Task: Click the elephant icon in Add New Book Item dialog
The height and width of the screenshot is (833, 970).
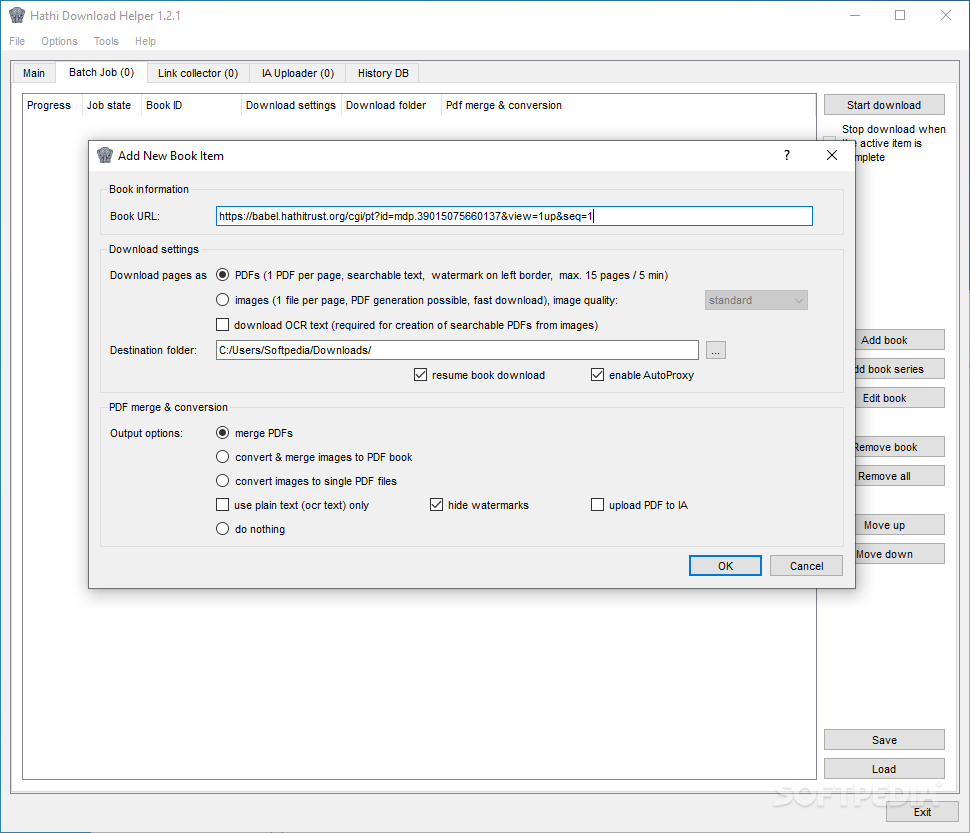Action: [x=105, y=155]
